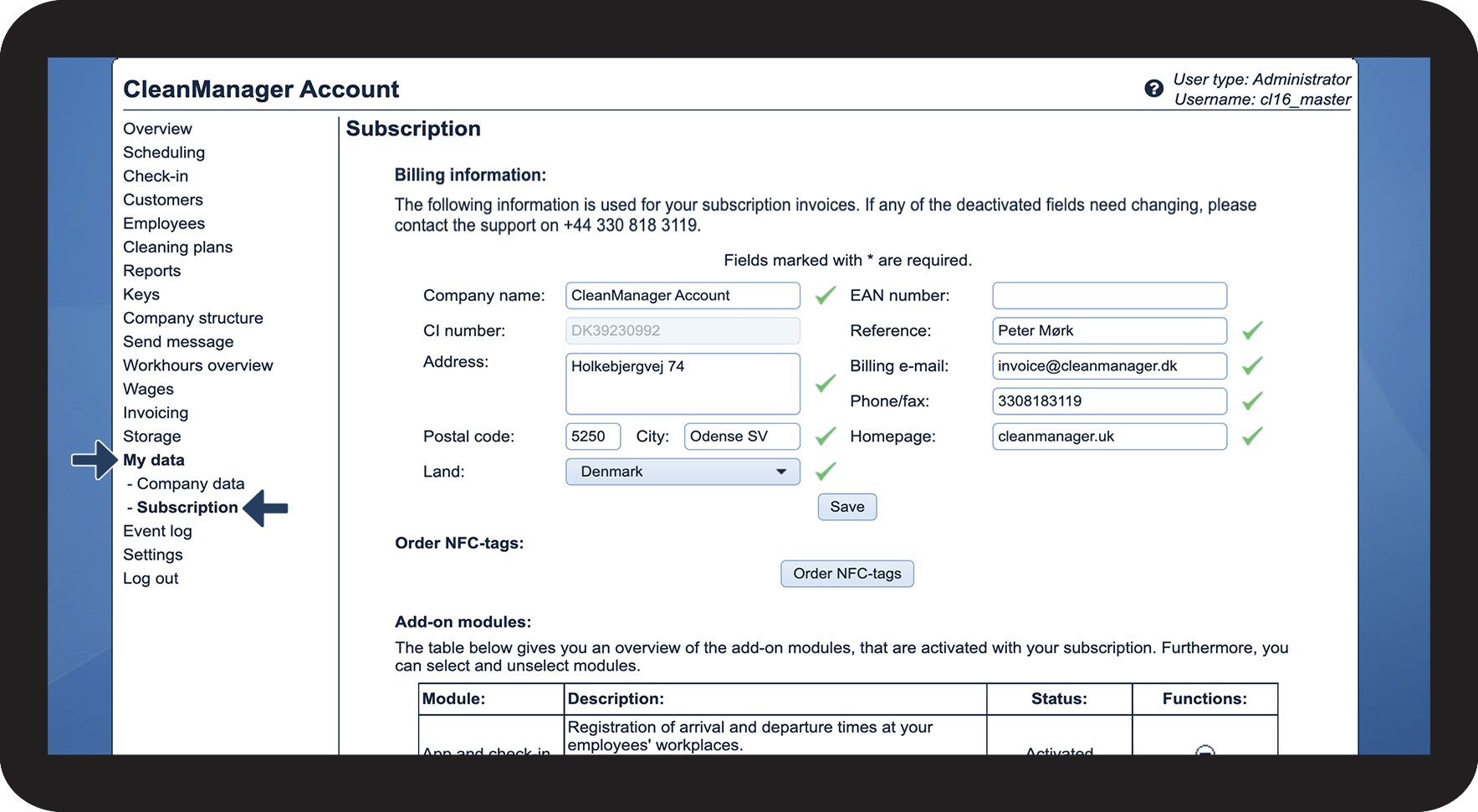
Task: Click into the Address text area
Action: point(683,384)
